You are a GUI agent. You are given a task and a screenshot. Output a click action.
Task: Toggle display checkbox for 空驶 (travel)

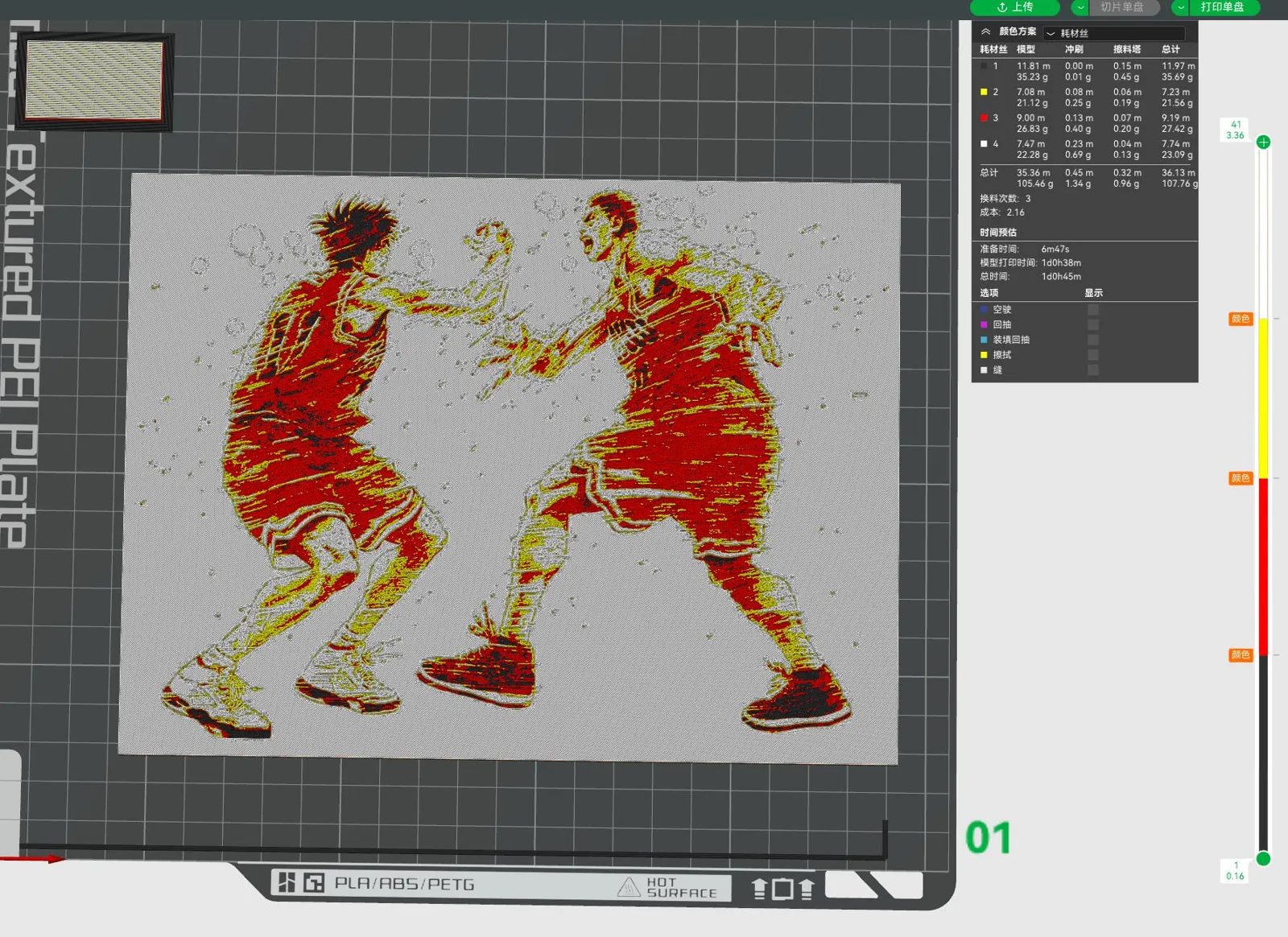1092,309
